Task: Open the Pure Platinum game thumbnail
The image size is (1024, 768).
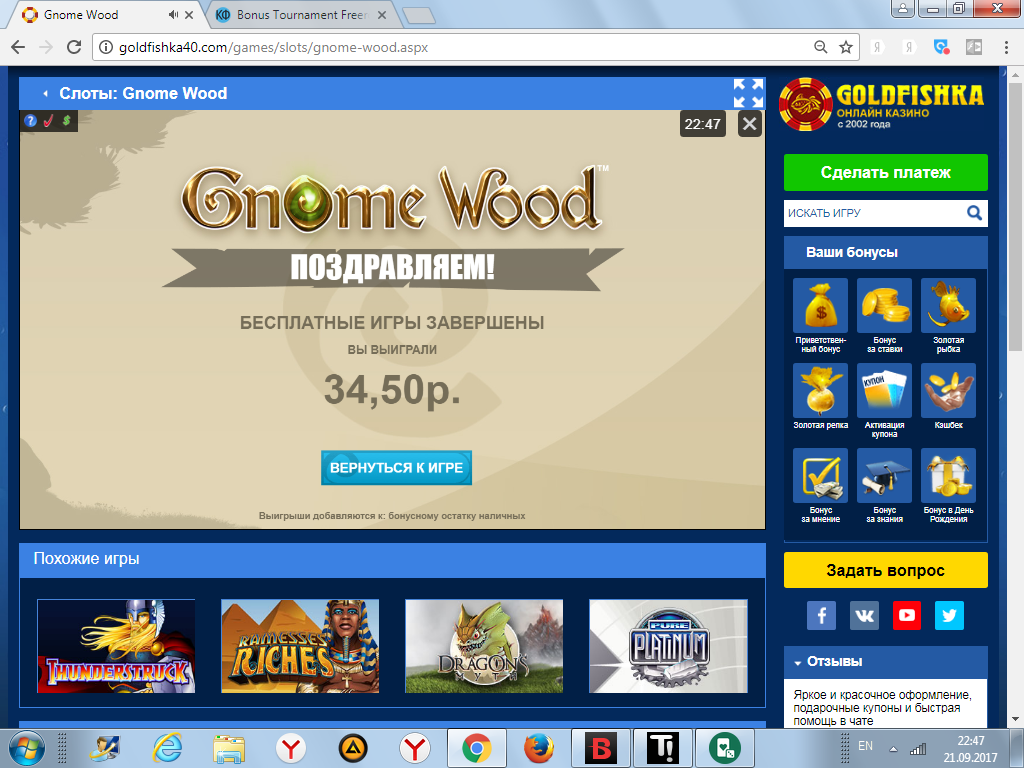Action: pos(668,646)
